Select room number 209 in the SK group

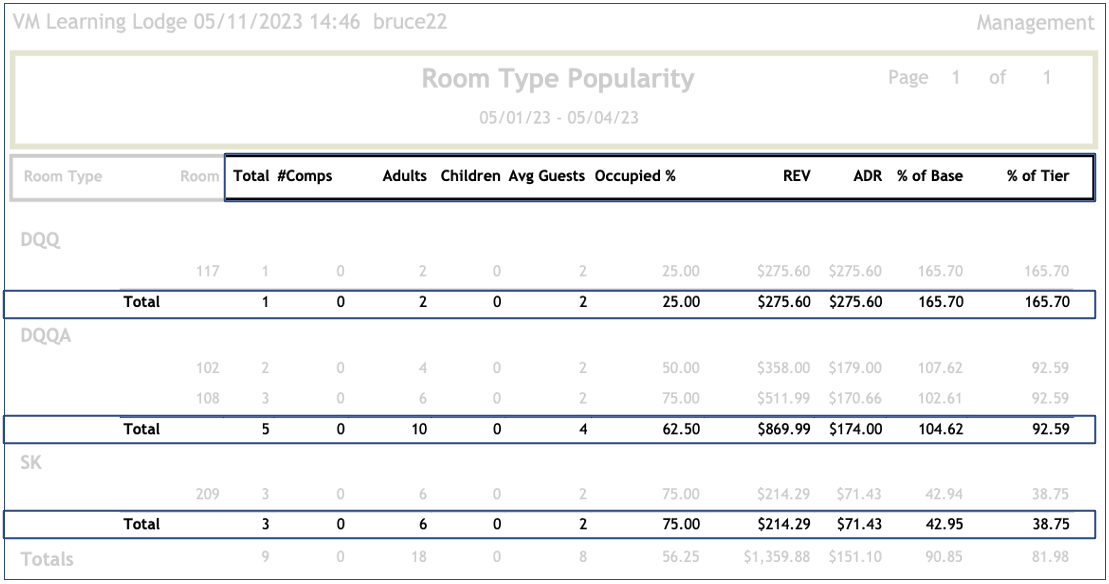[207, 494]
